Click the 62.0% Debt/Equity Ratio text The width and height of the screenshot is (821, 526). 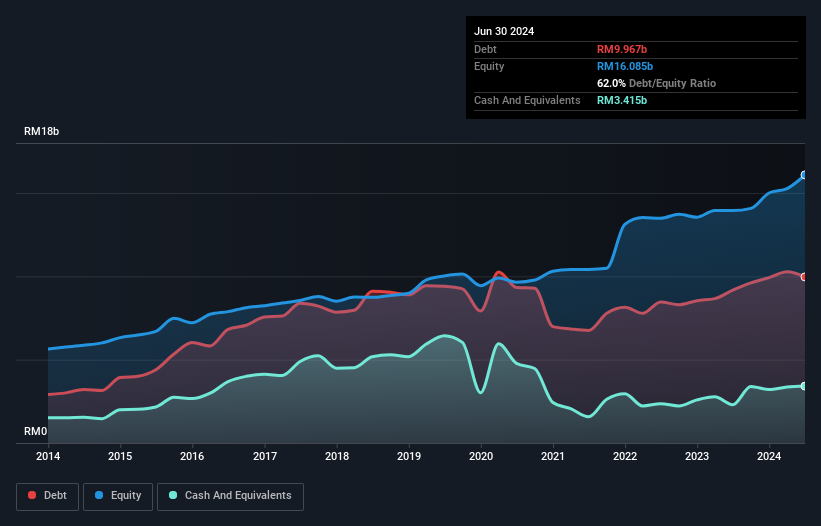click(x=656, y=83)
